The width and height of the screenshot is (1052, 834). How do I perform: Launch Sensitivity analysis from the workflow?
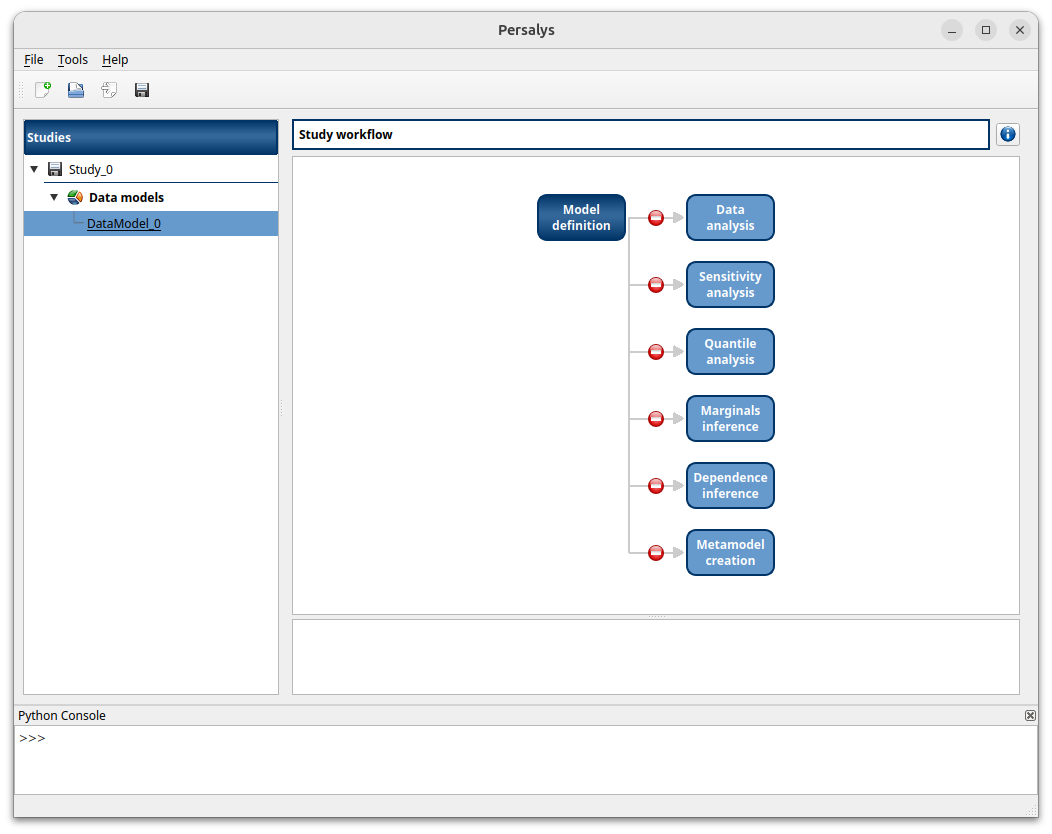tap(730, 284)
